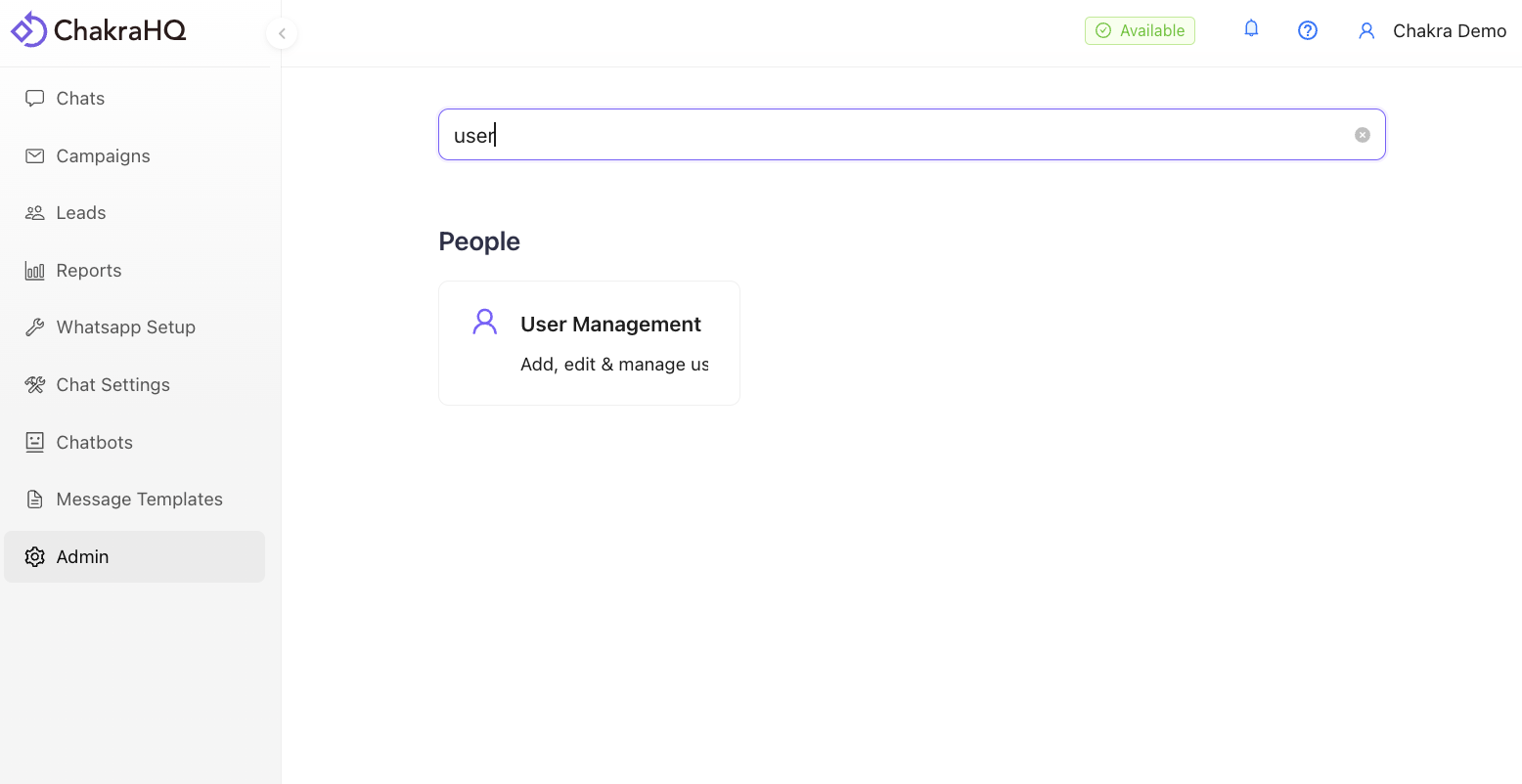Open the help question mark icon

coord(1308,30)
